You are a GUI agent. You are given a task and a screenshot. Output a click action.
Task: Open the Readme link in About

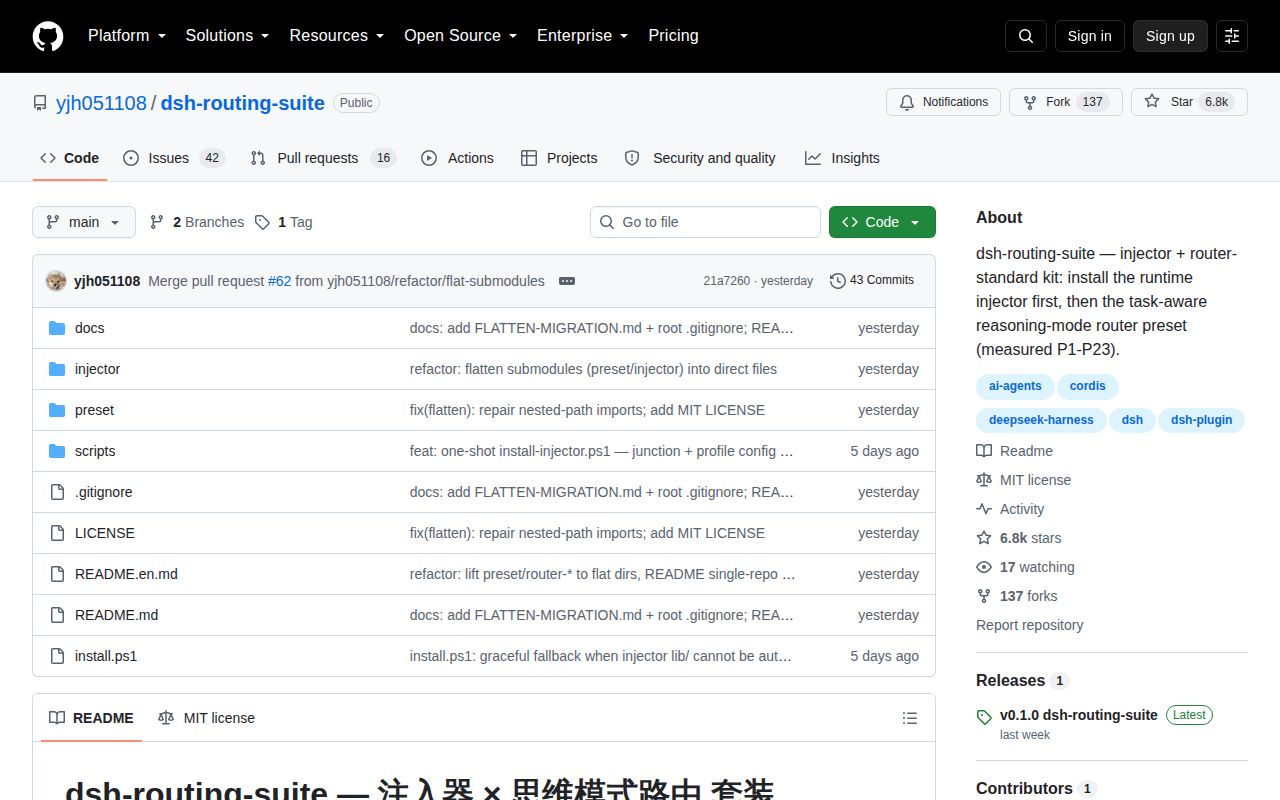coord(1015,451)
